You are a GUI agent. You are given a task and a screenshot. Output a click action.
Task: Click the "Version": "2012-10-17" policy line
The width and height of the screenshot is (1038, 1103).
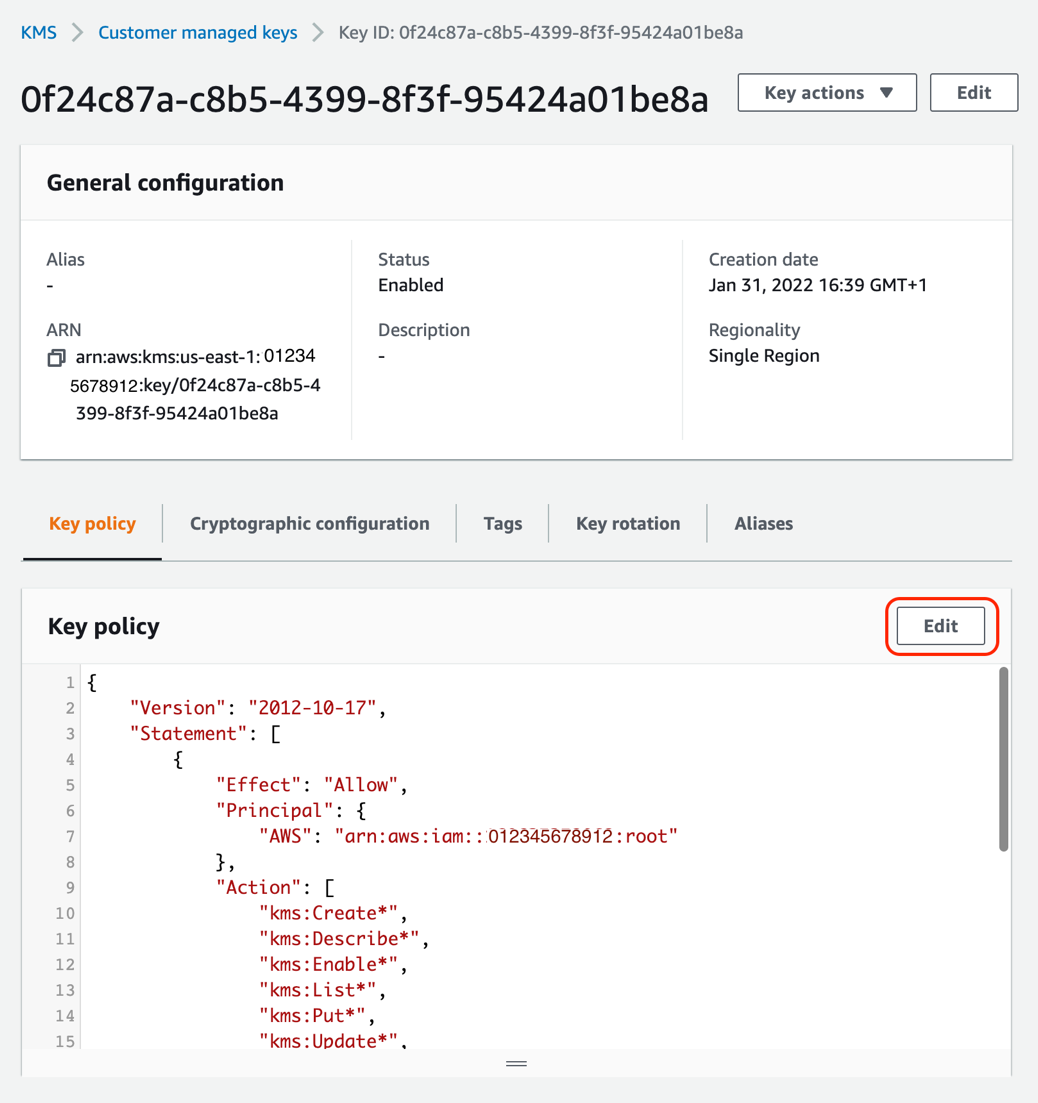tap(258, 708)
